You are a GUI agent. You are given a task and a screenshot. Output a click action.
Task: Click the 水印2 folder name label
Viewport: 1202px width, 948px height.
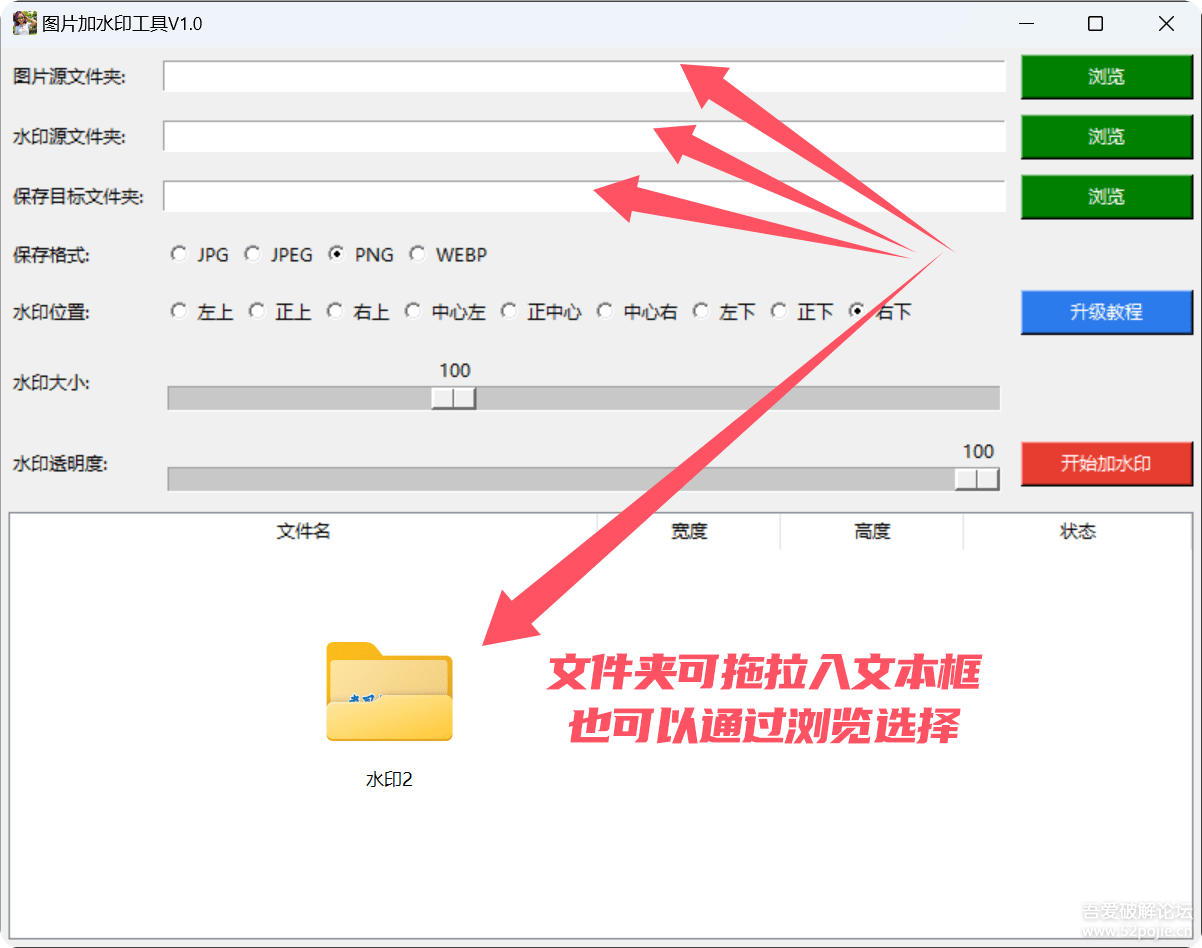click(389, 780)
